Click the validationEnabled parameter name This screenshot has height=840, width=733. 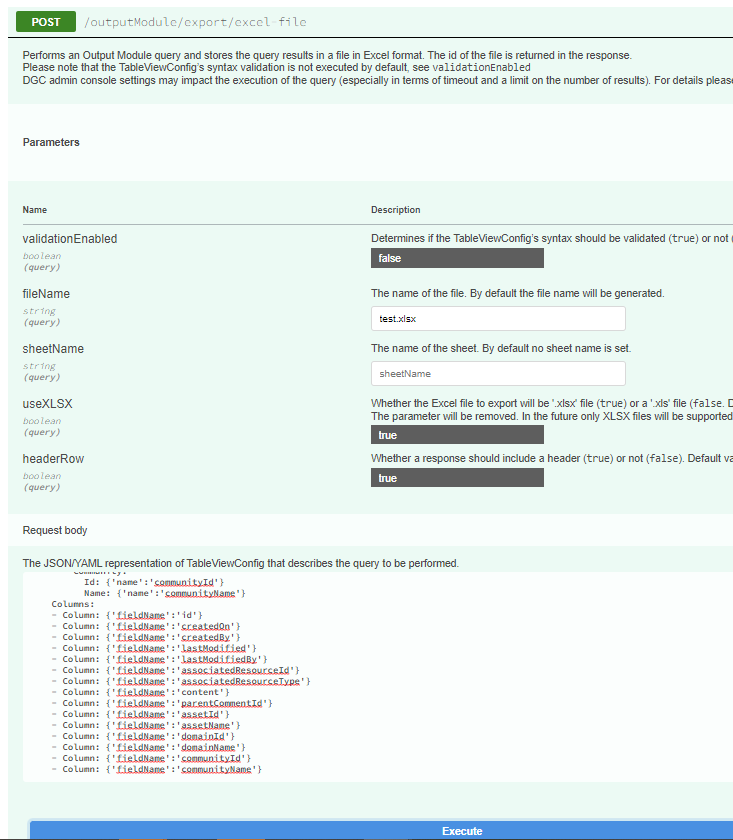coord(70,239)
